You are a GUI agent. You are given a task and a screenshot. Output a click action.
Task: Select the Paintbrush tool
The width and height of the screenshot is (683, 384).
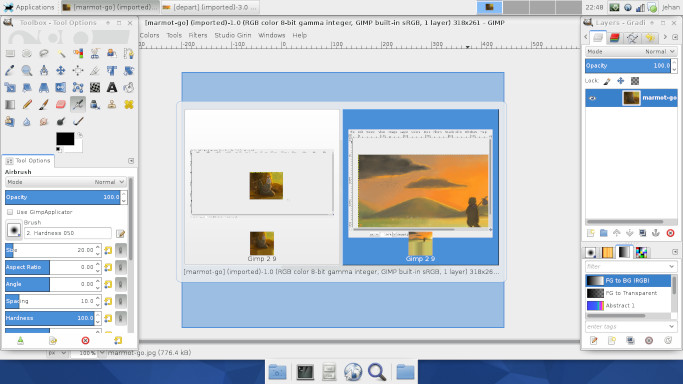tap(44, 104)
